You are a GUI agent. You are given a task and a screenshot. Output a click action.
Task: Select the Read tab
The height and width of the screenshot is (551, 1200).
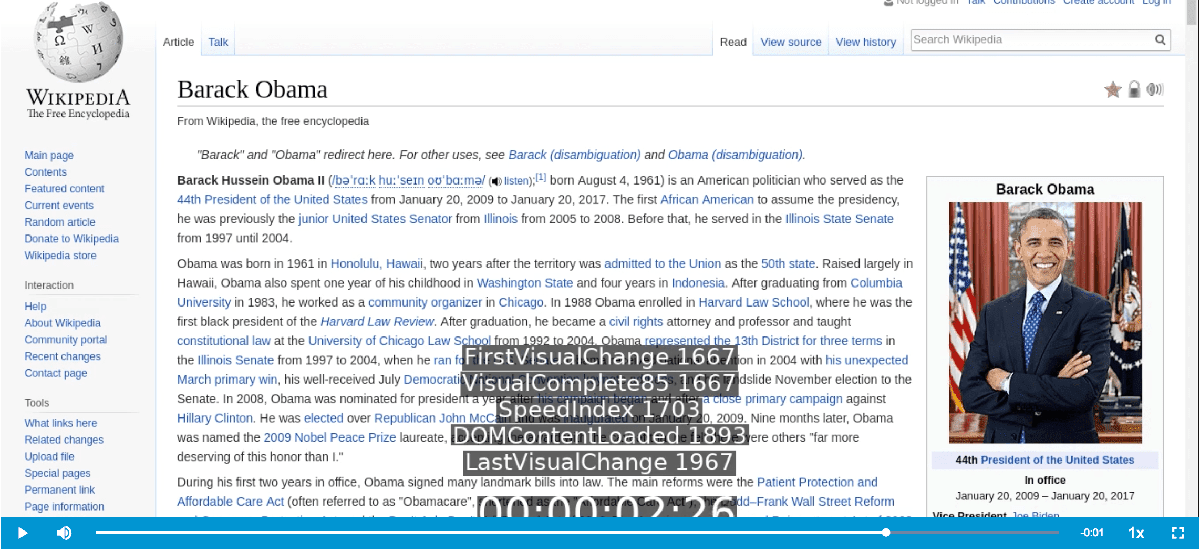[x=733, y=42]
